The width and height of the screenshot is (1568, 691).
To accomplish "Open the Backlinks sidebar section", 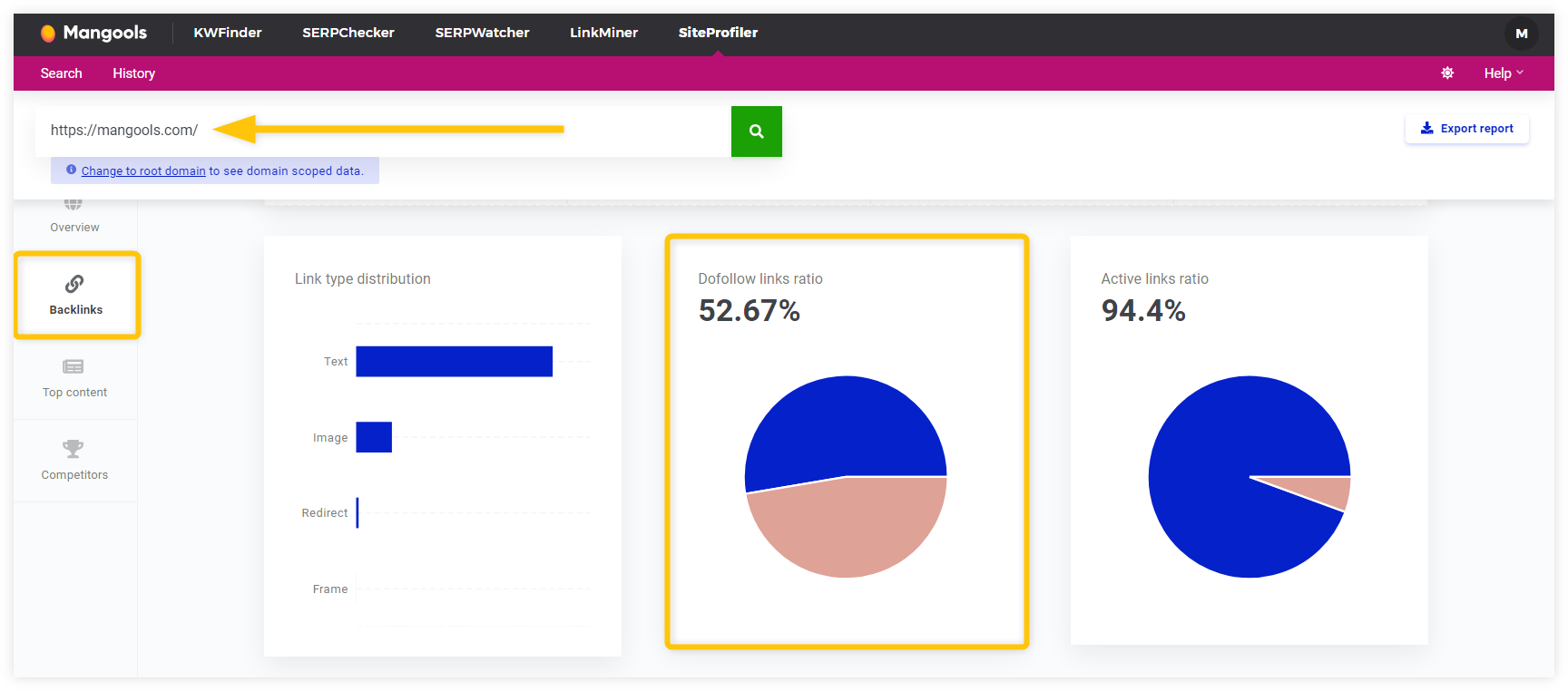I will point(76,296).
